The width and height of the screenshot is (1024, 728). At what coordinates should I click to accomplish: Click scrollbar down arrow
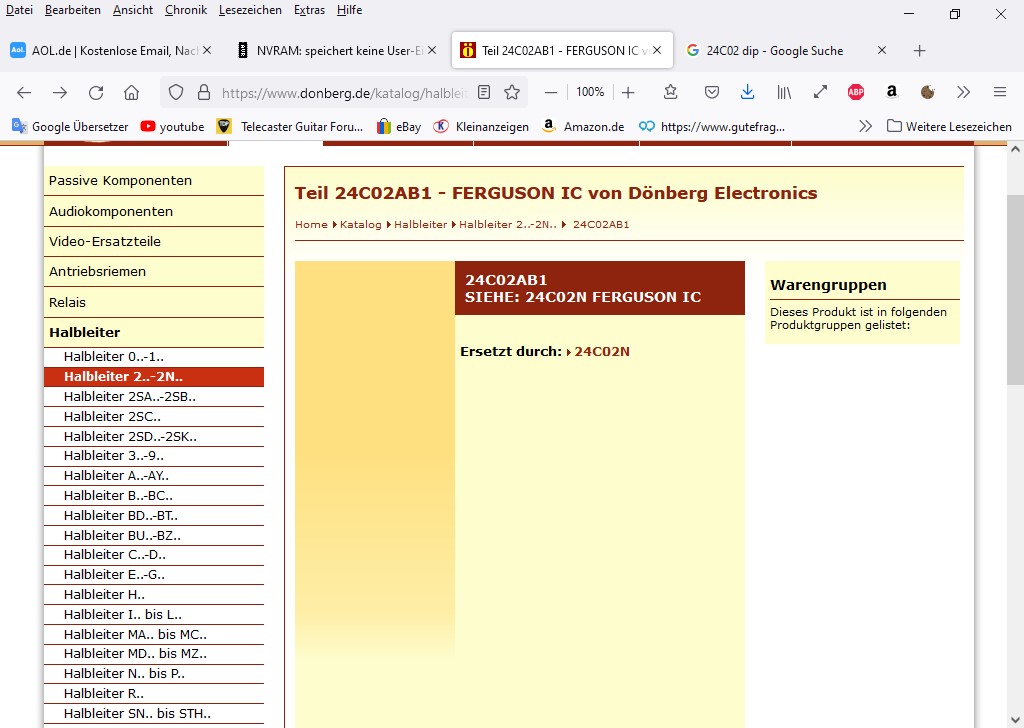(x=1015, y=720)
